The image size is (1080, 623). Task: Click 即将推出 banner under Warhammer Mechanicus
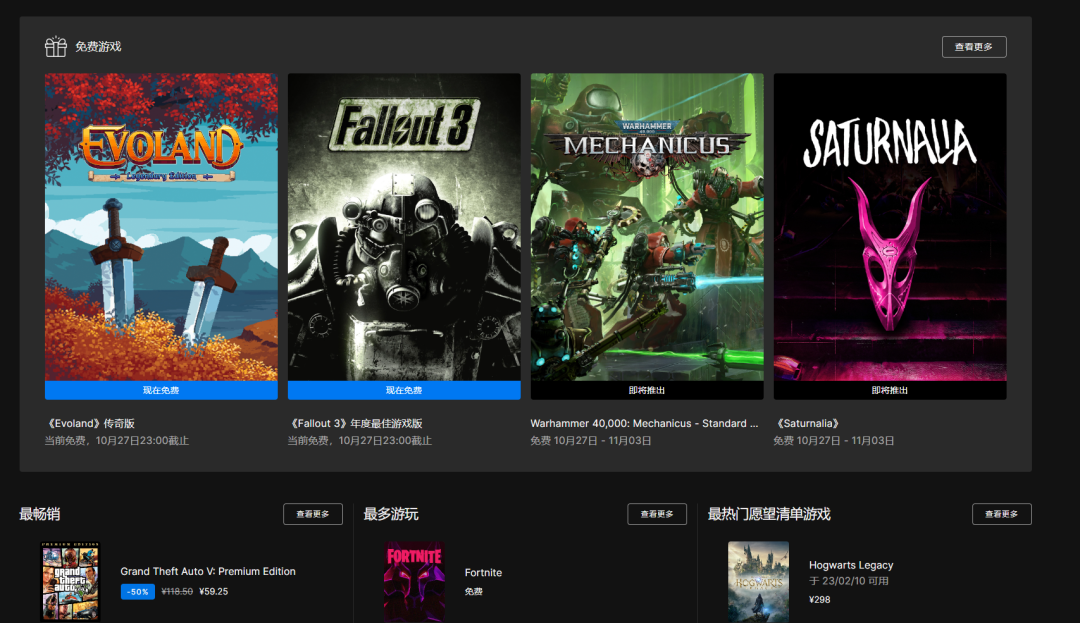click(x=647, y=390)
